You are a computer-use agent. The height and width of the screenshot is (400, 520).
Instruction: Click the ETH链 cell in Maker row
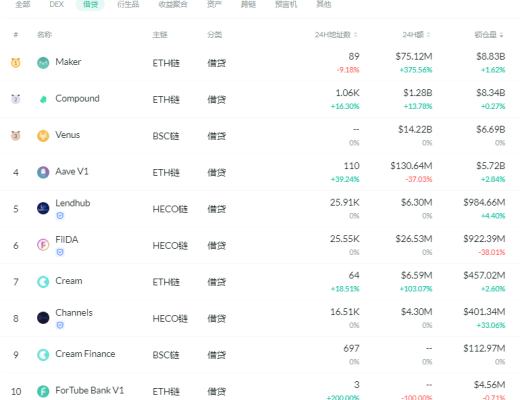pos(166,63)
